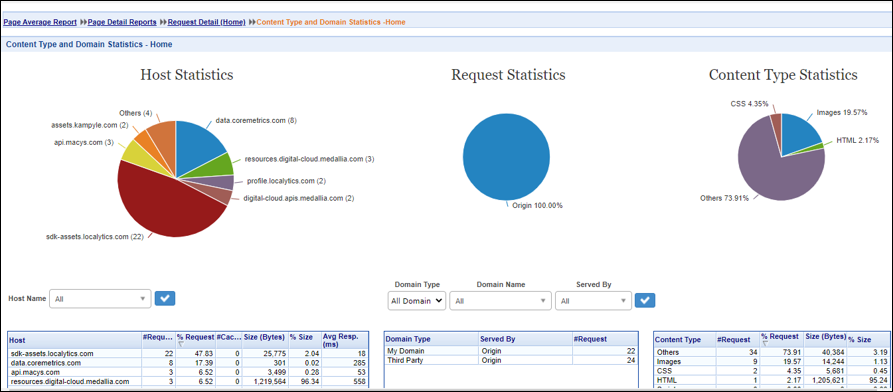Click the Content Type column header
Screen dimensions: 893x392
pos(685,340)
